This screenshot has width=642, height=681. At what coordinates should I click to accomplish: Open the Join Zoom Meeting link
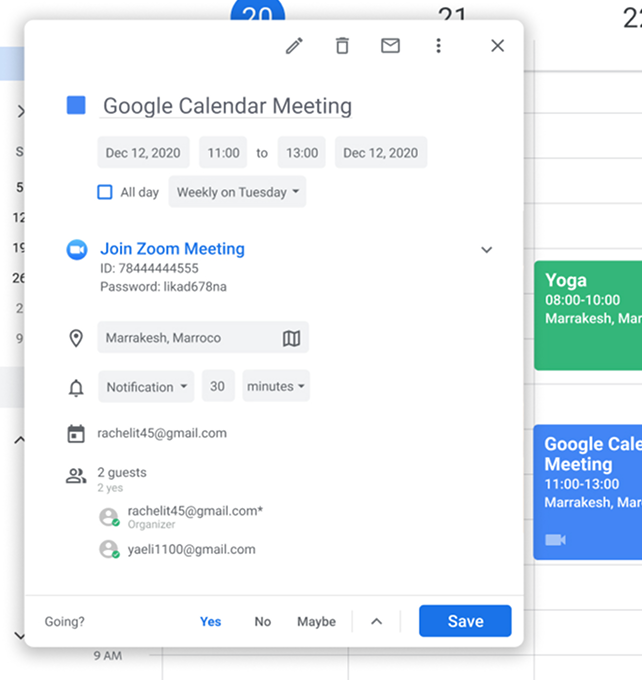(x=172, y=249)
